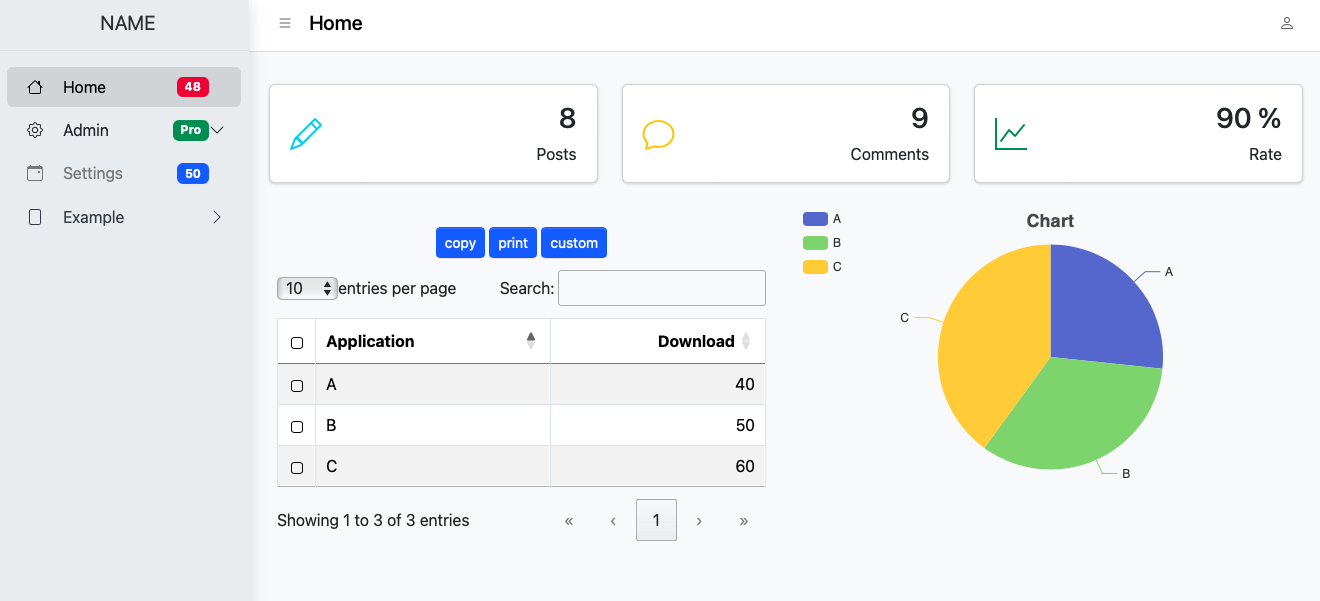Toggle legend swatch C in chart
The image size is (1320, 601).
pos(815,266)
